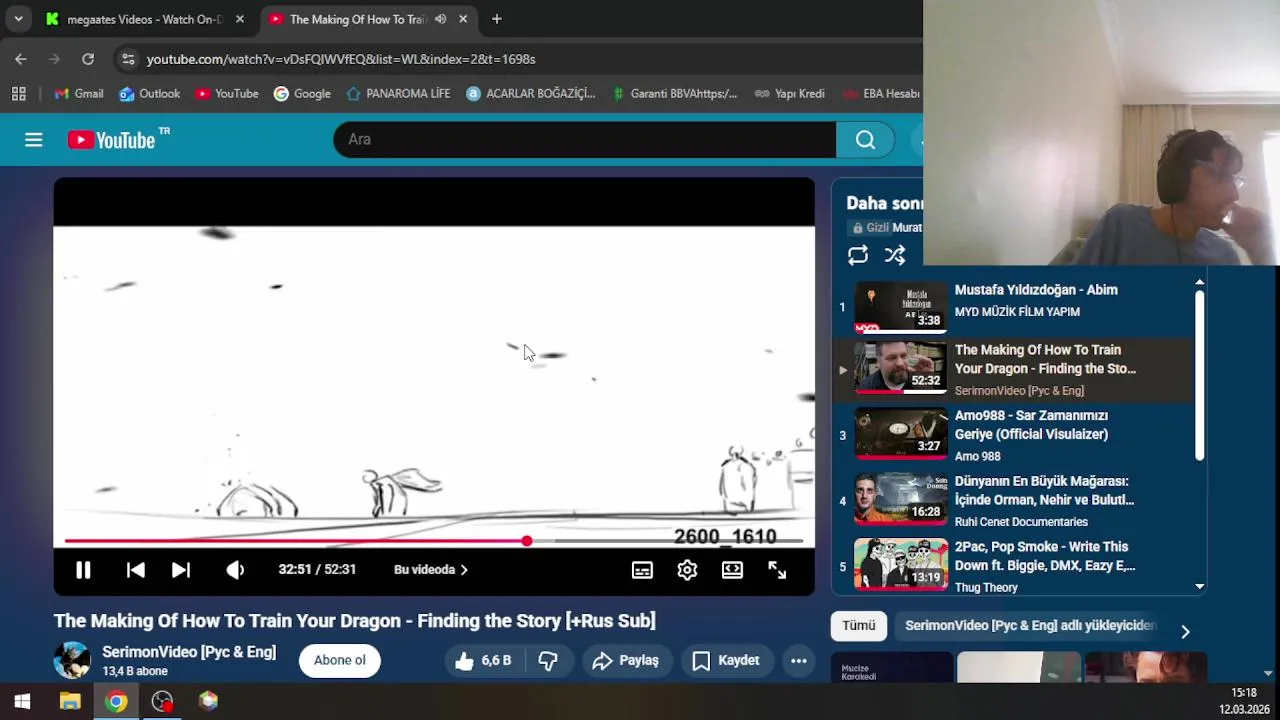Click the URL address bar

[340, 59]
